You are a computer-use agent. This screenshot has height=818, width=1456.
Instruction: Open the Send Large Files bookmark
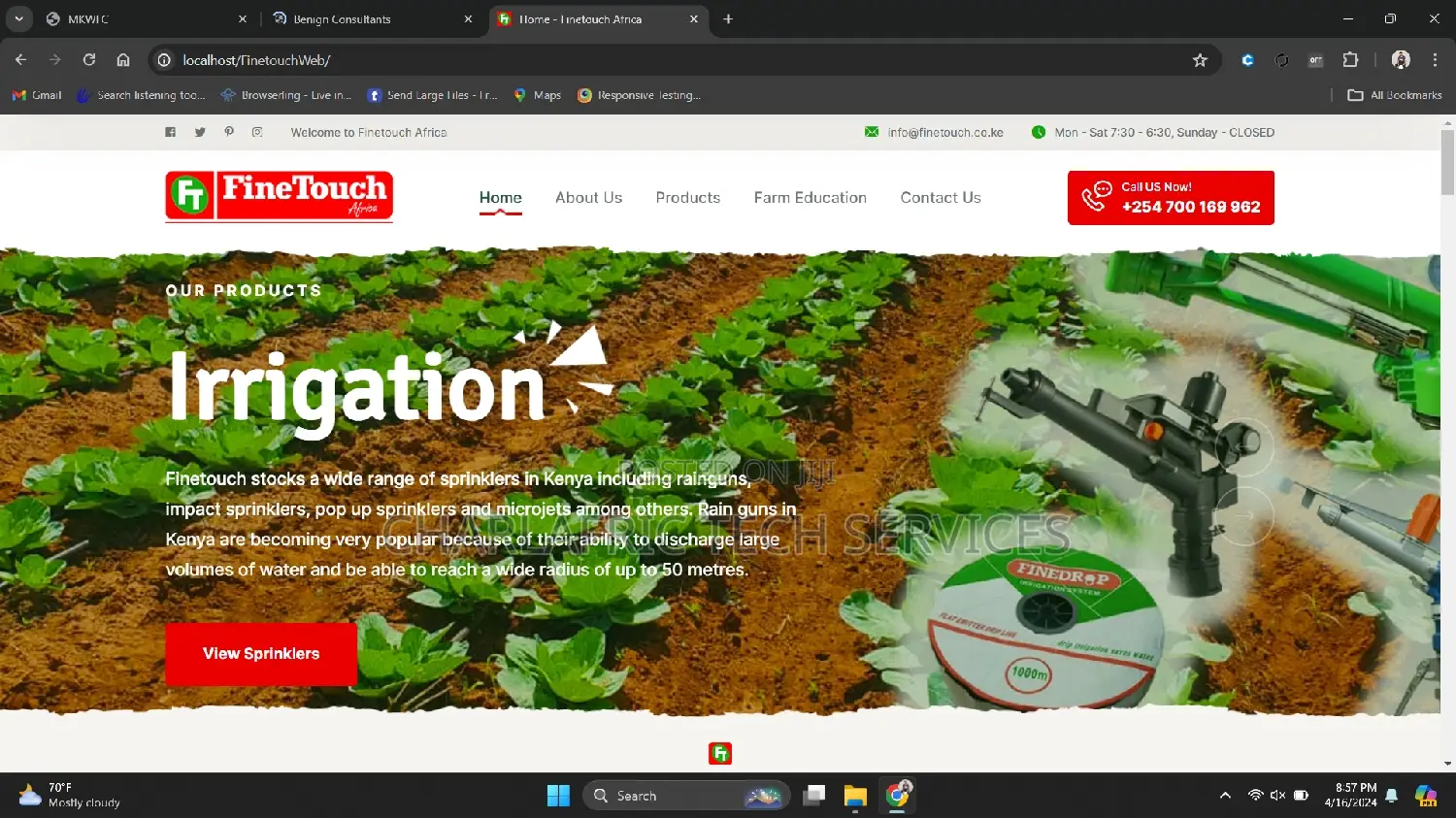(433, 95)
